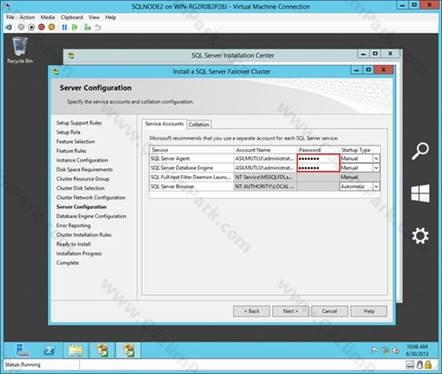Click the Search charm magnifier icon

(420, 151)
